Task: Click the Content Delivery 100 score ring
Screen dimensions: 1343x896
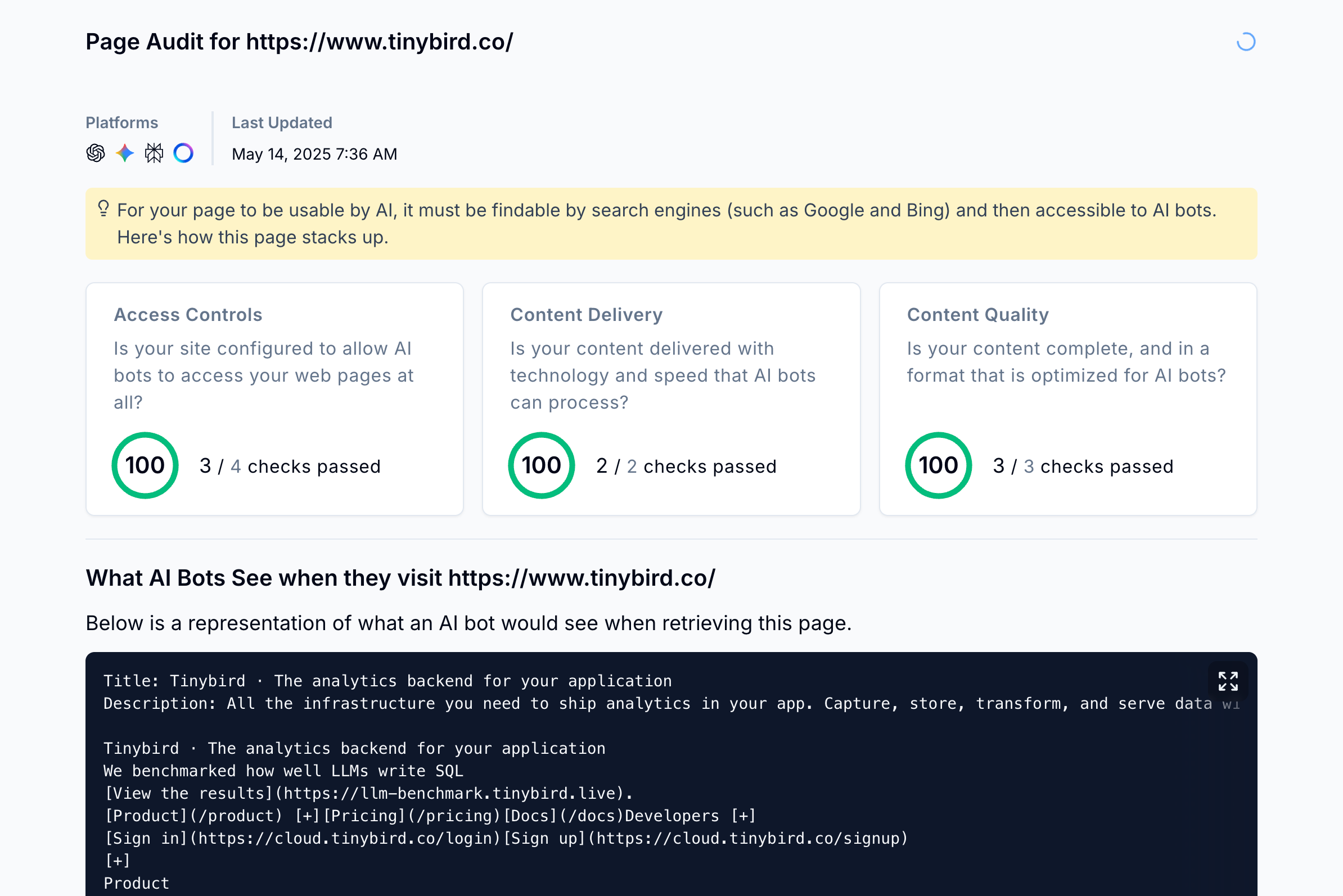Action: [x=542, y=465]
